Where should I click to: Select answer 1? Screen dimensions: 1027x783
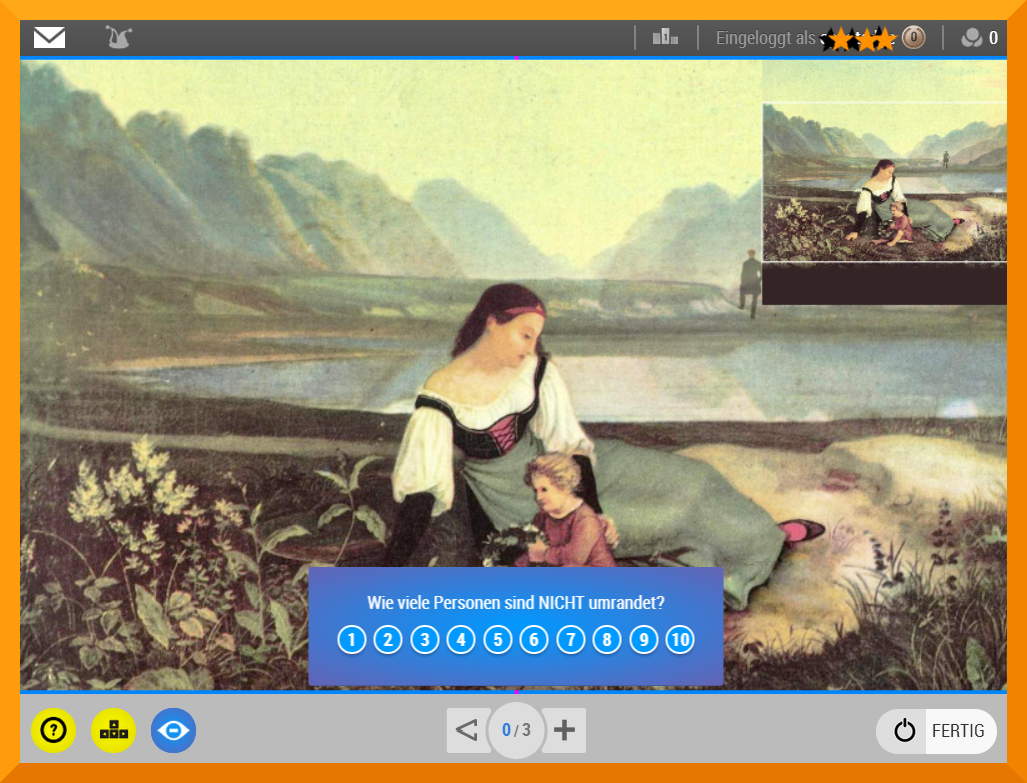(352, 640)
